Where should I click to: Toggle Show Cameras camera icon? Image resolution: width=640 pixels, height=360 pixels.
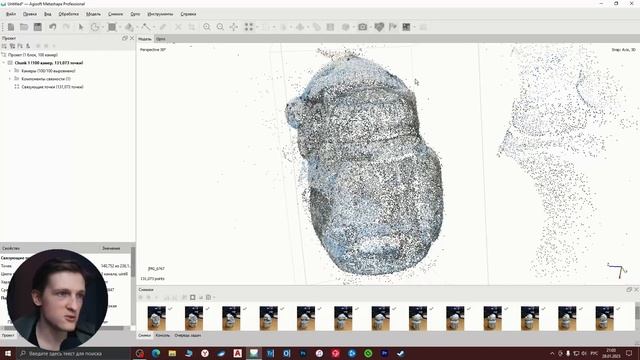[362, 27]
